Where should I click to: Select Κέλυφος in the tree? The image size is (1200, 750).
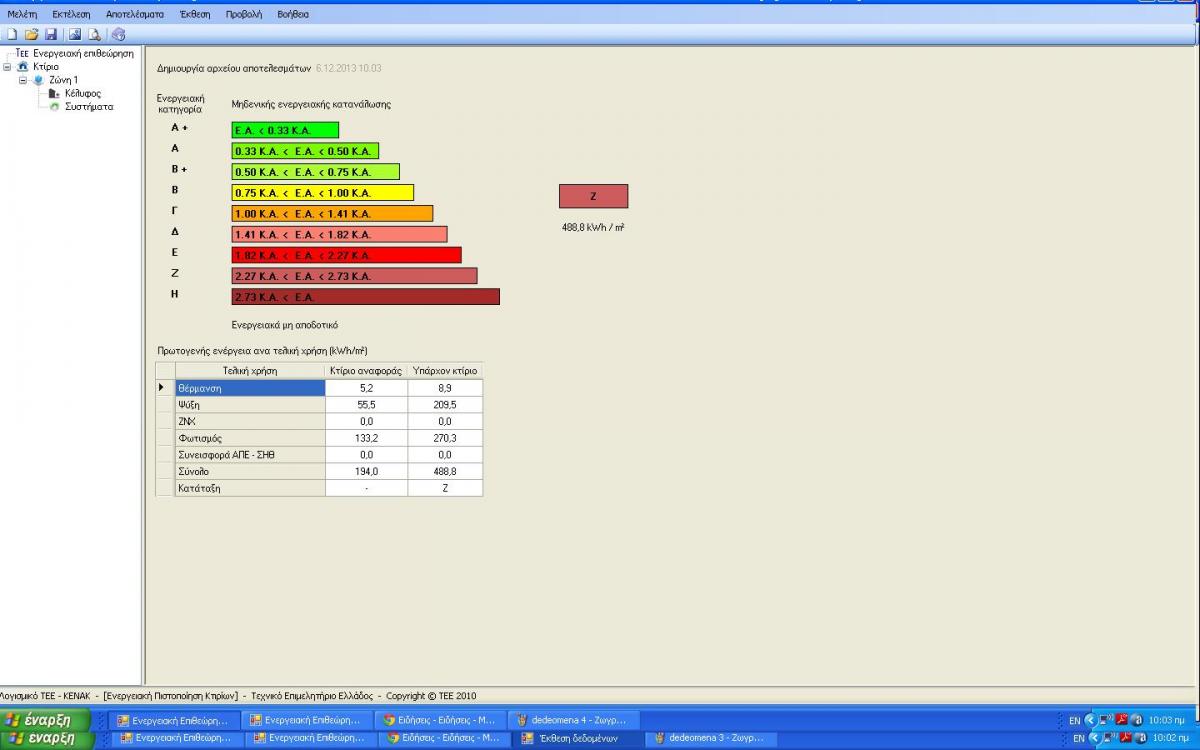coord(83,93)
